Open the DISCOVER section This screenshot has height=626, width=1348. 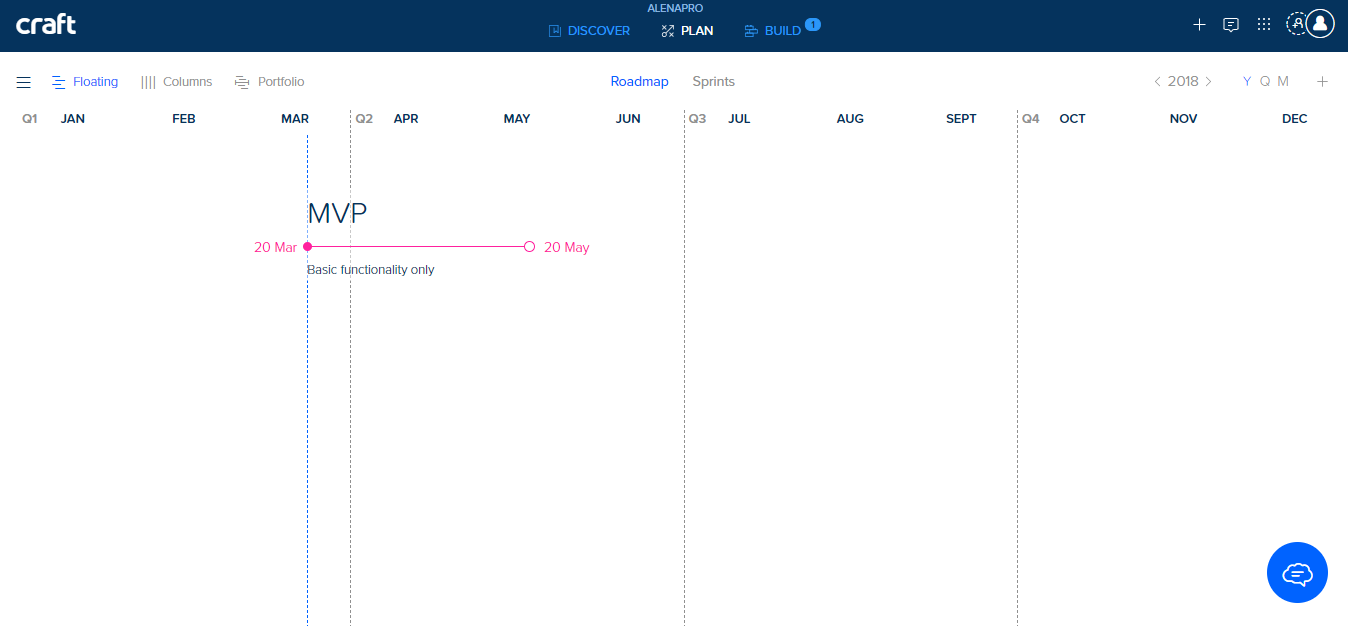point(589,31)
